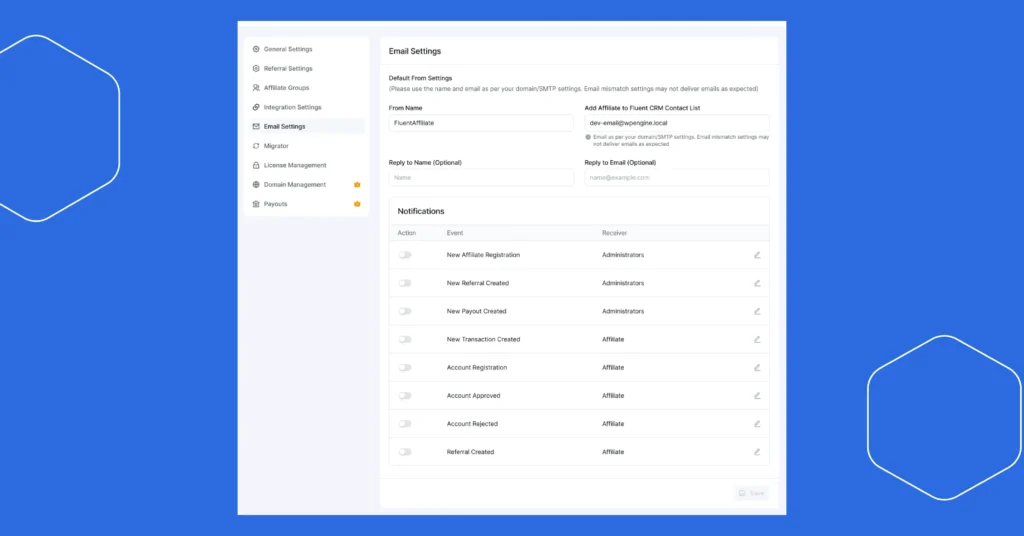Edit the New Payout Created notification
Screen dimensions: 1024x536
pyautogui.click(x=757, y=311)
